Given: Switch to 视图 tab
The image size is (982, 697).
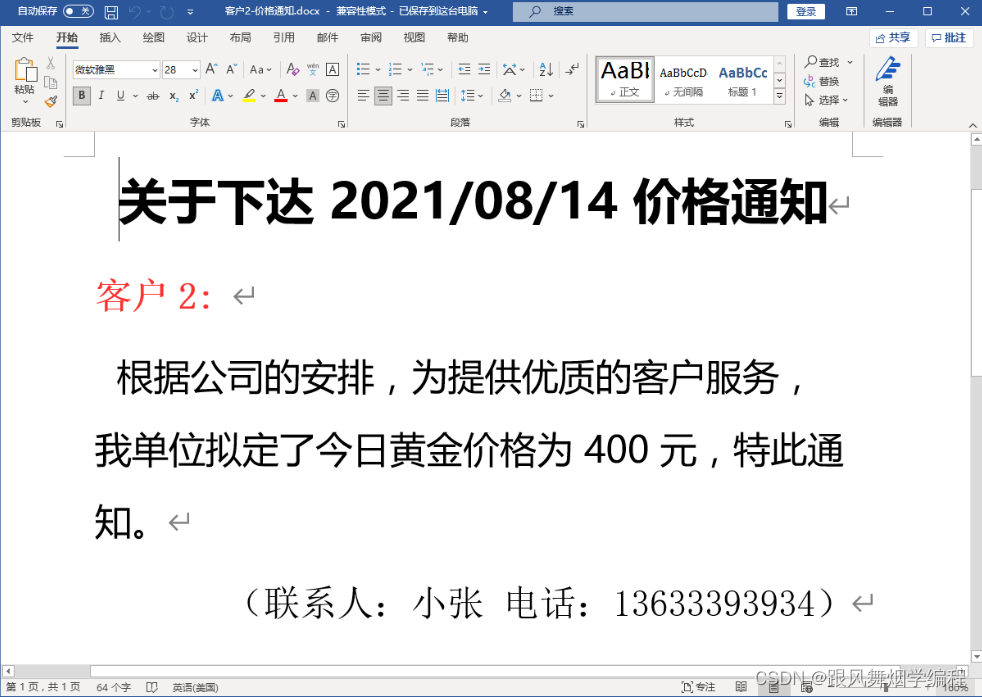Looking at the screenshot, I should 414,38.
